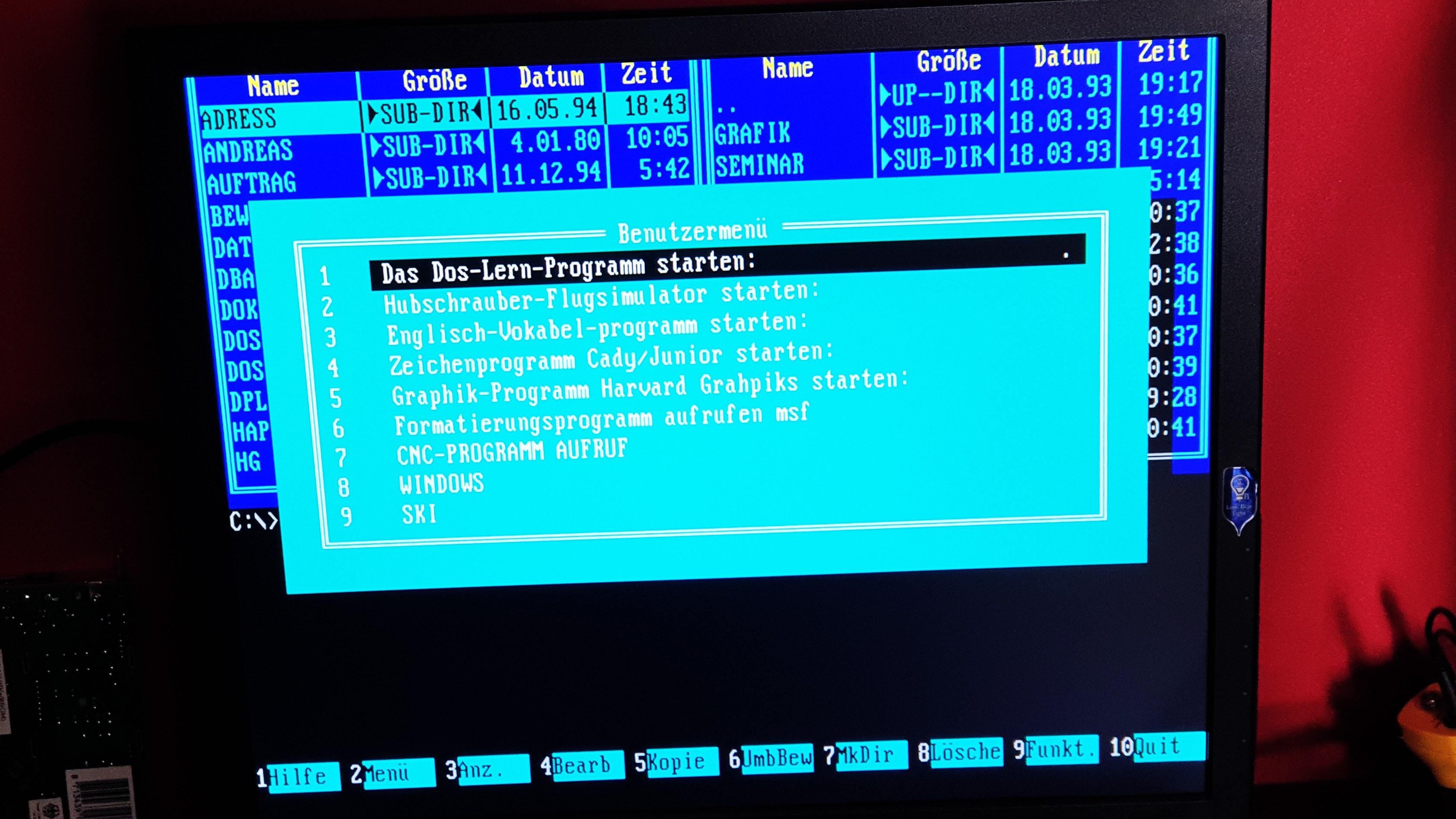Click the time 10:05 of ANDREAS row
The width and height of the screenshot is (1456, 819).
pos(657,137)
